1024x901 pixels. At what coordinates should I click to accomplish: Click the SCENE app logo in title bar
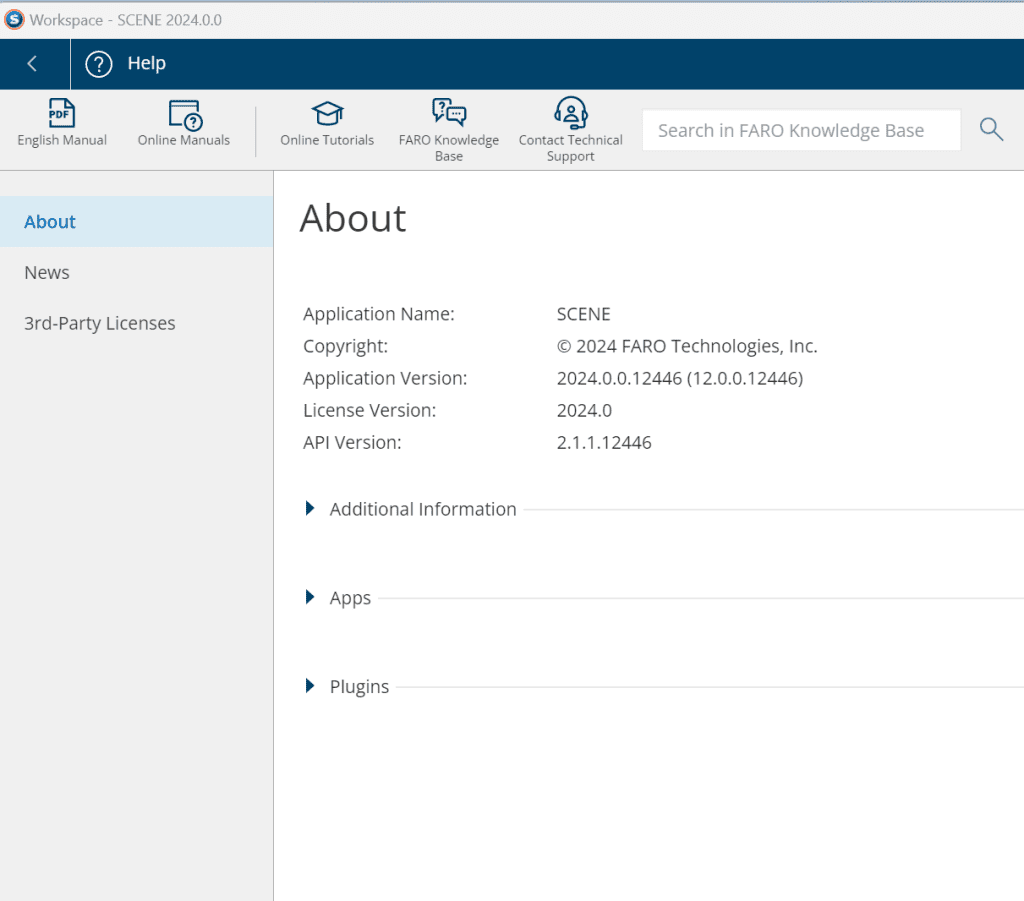pyautogui.click(x=14, y=20)
